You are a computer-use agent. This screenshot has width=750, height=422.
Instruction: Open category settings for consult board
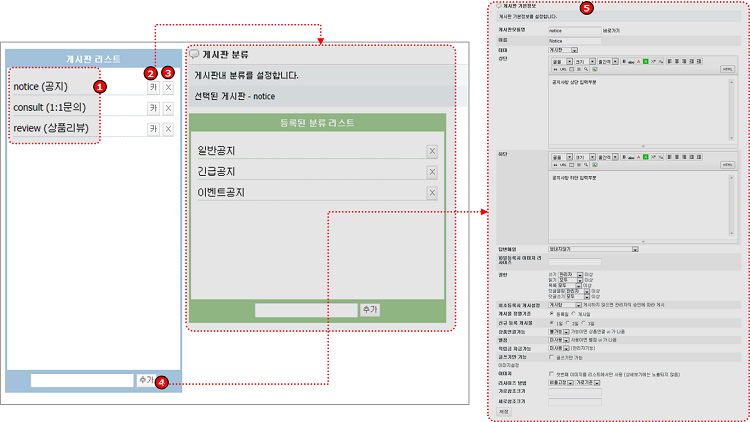[153, 108]
